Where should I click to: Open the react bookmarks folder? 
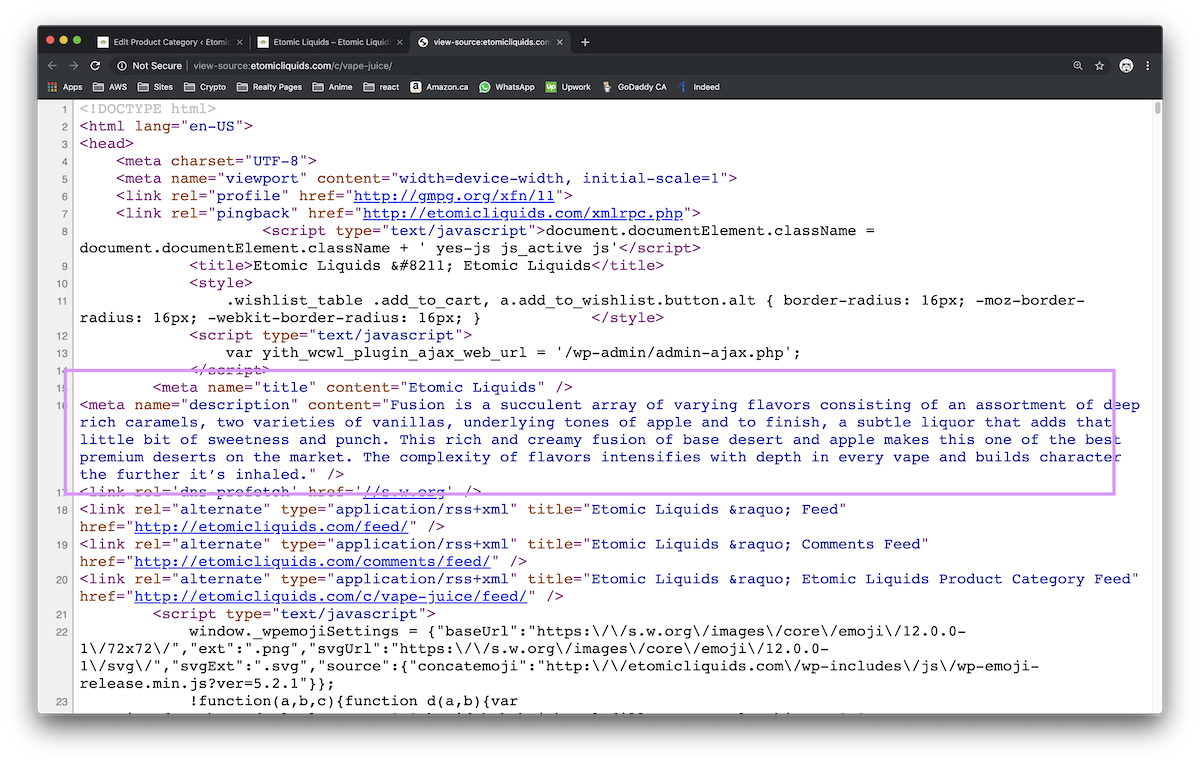(381, 87)
